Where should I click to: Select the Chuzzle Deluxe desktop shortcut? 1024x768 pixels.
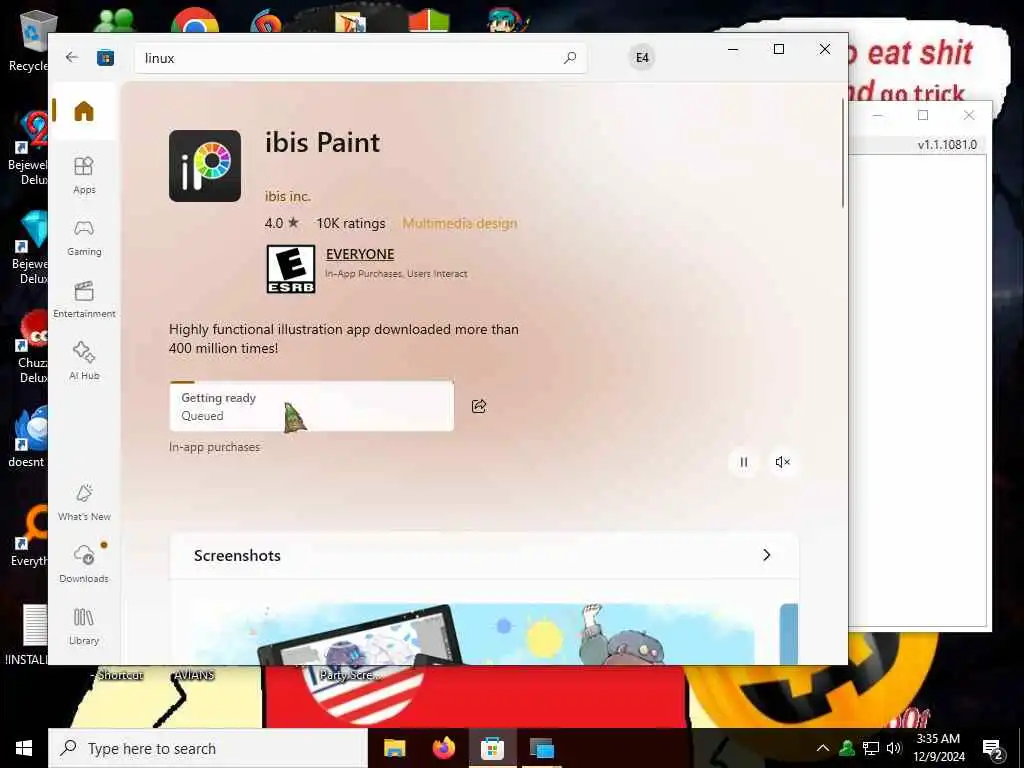[x=31, y=346]
